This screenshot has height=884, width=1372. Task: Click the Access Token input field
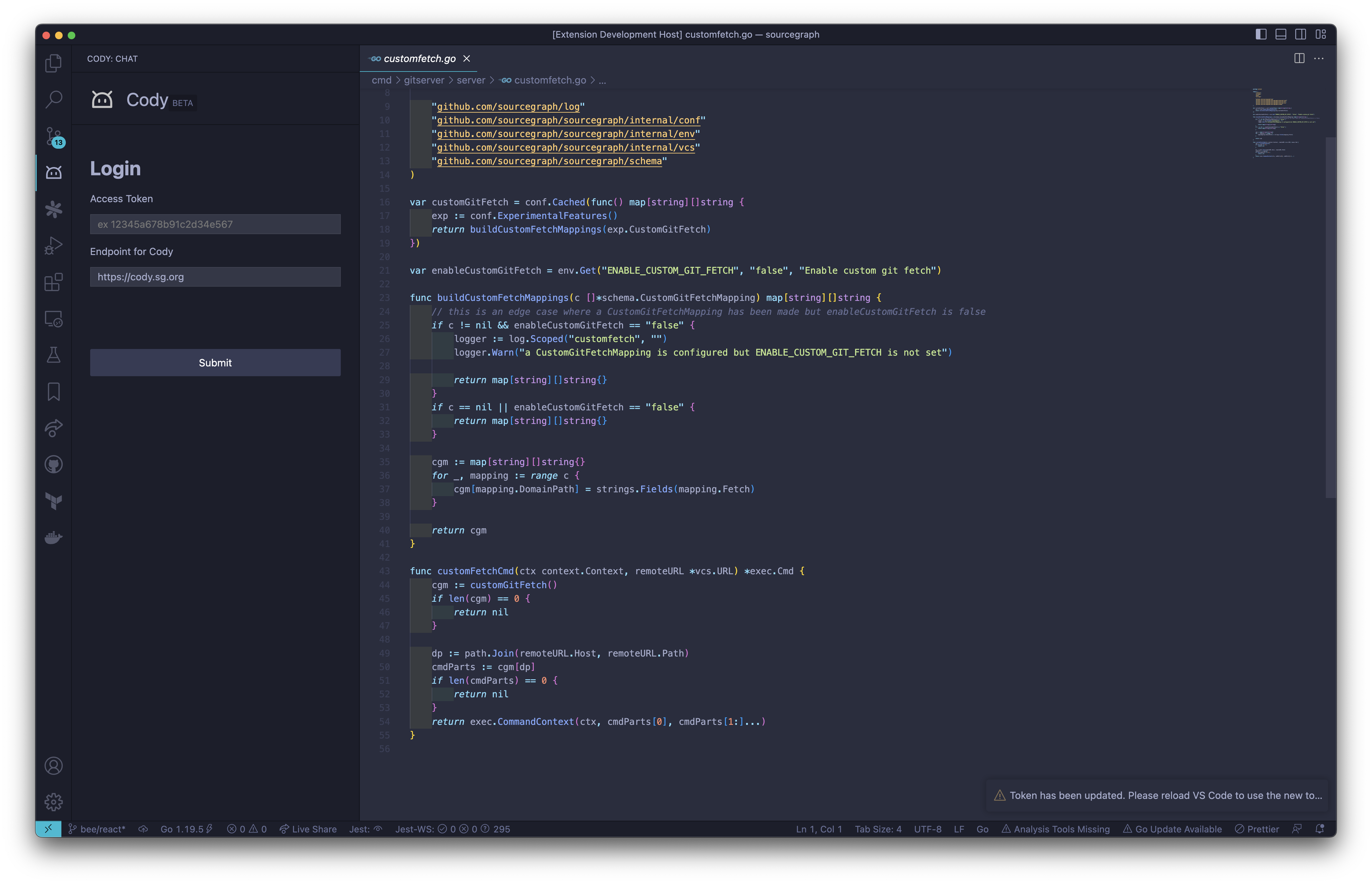tap(215, 224)
